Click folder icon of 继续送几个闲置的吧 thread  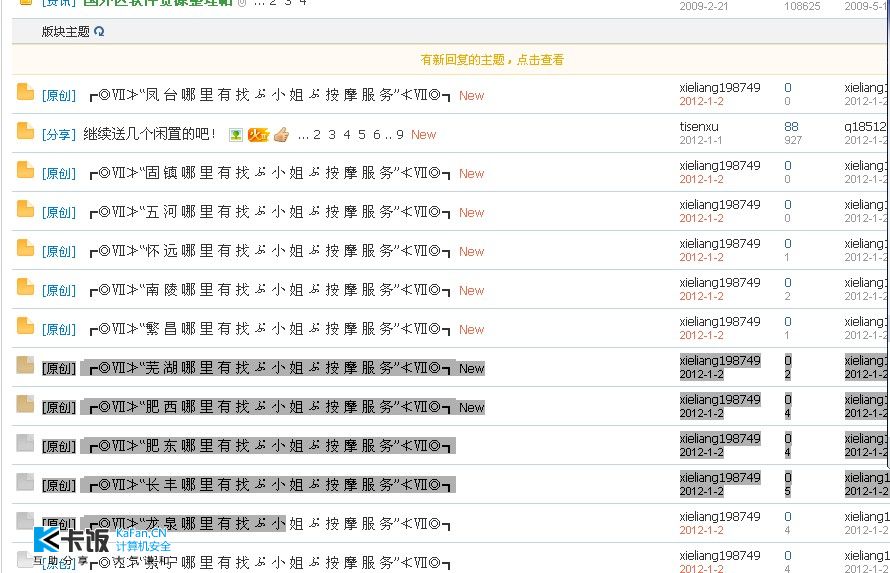(25, 130)
